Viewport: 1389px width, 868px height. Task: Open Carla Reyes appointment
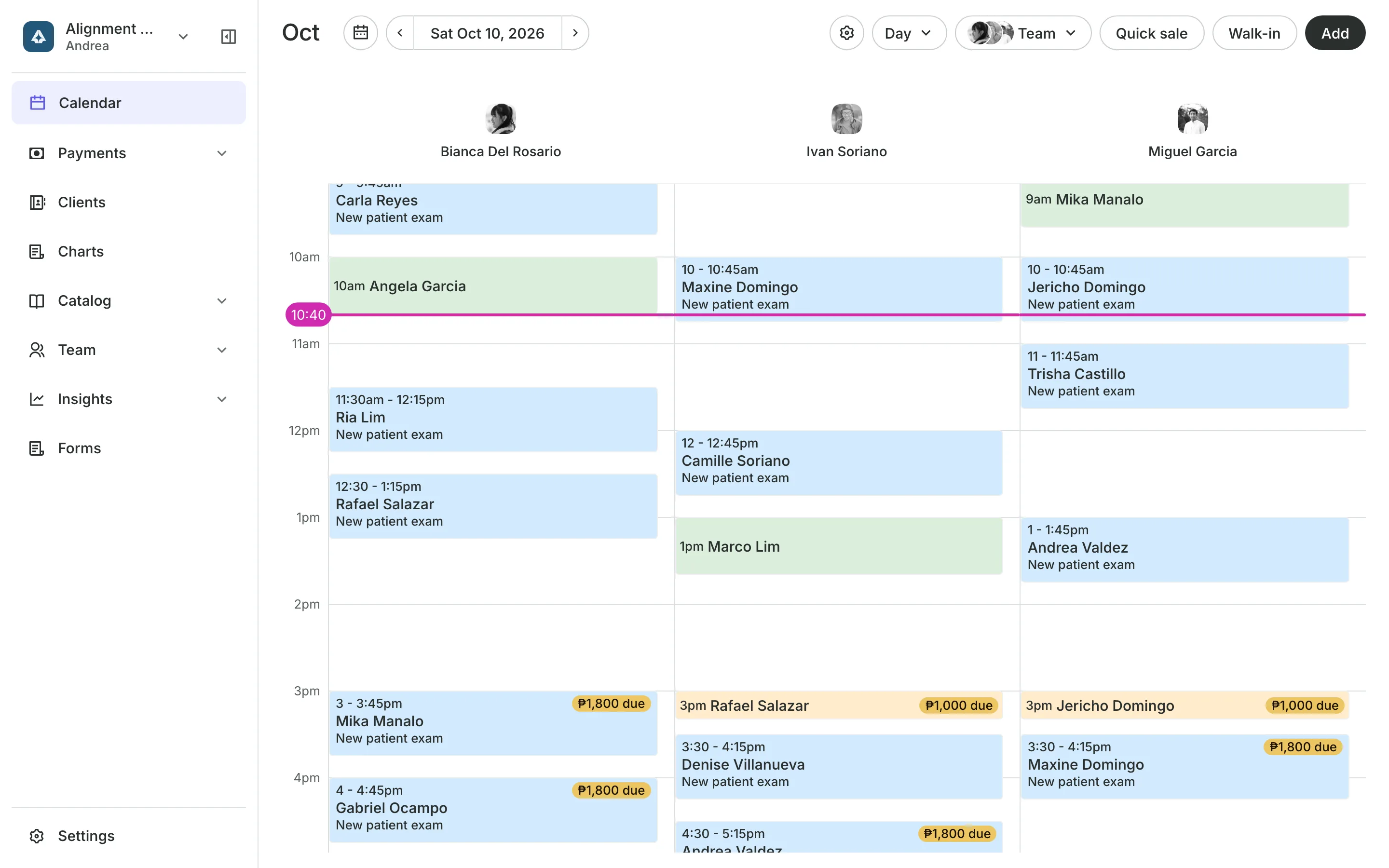coord(493,208)
